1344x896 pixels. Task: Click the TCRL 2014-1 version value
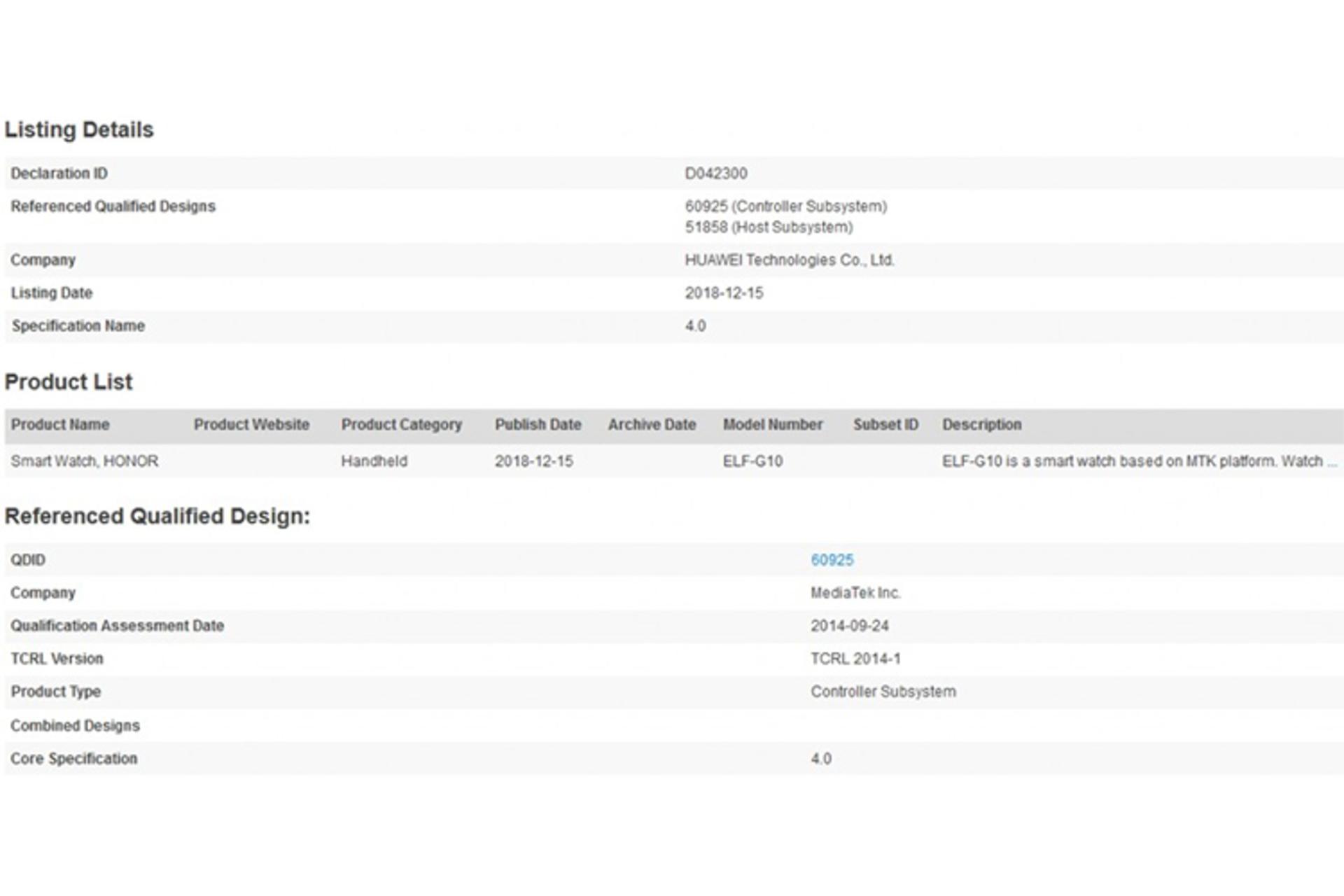coord(855,659)
